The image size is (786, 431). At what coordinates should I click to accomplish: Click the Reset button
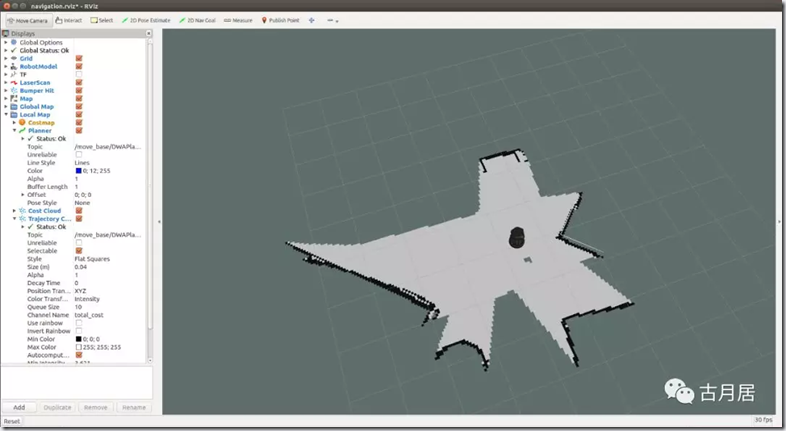pyautogui.click(x=12, y=421)
